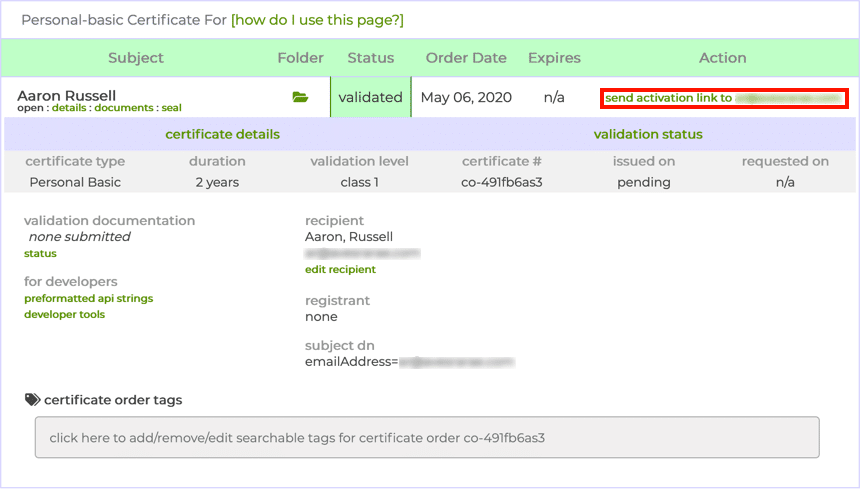Image resolution: width=860 pixels, height=489 pixels.
Task: Open the 'documents' link under Aaron Russell
Action: tap(123, 108)
